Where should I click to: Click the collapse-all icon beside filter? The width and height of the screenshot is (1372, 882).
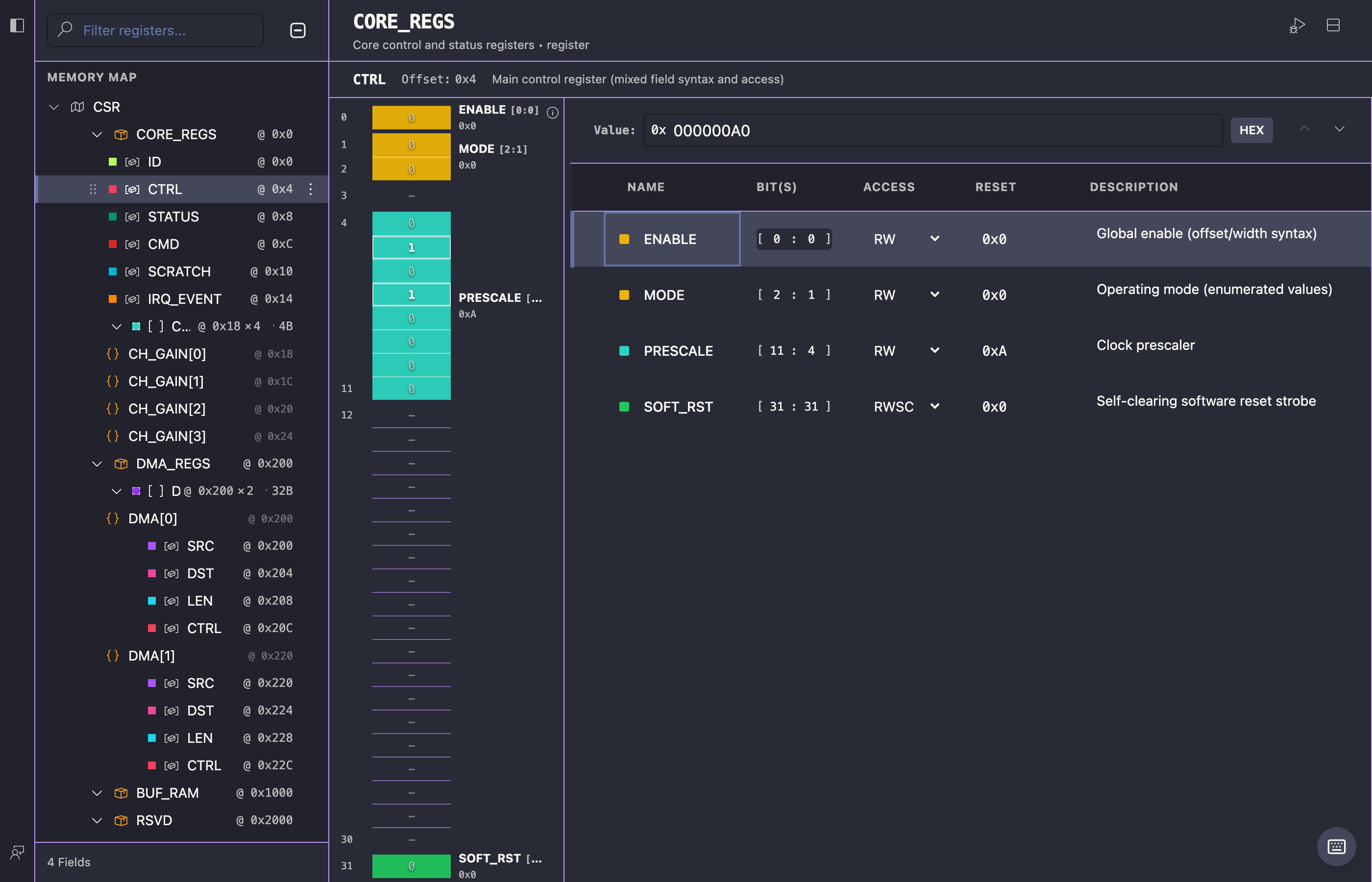pyautogui.click(x=298, y=30)
